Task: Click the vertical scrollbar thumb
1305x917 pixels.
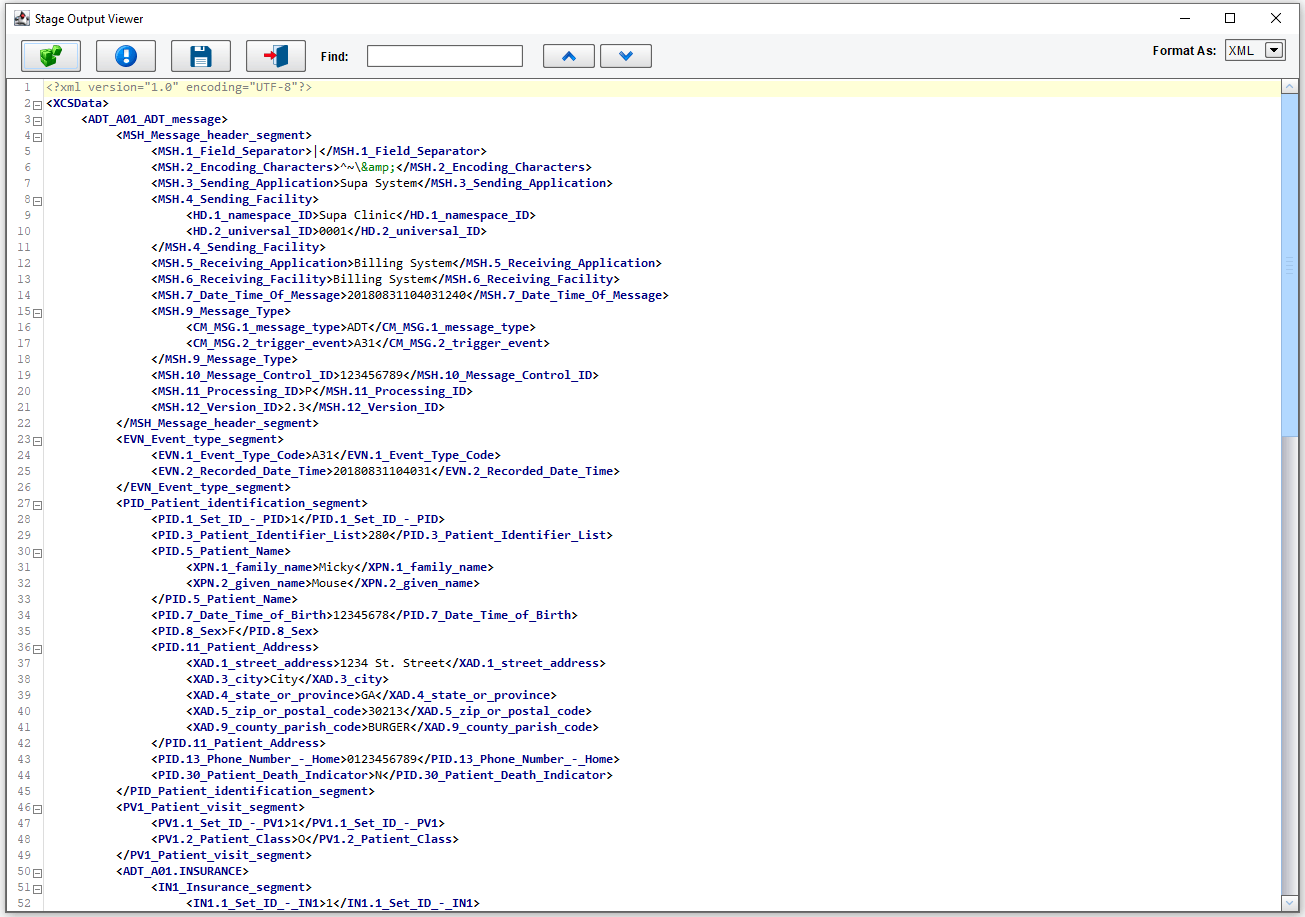Action: (x=1289, y=265)
